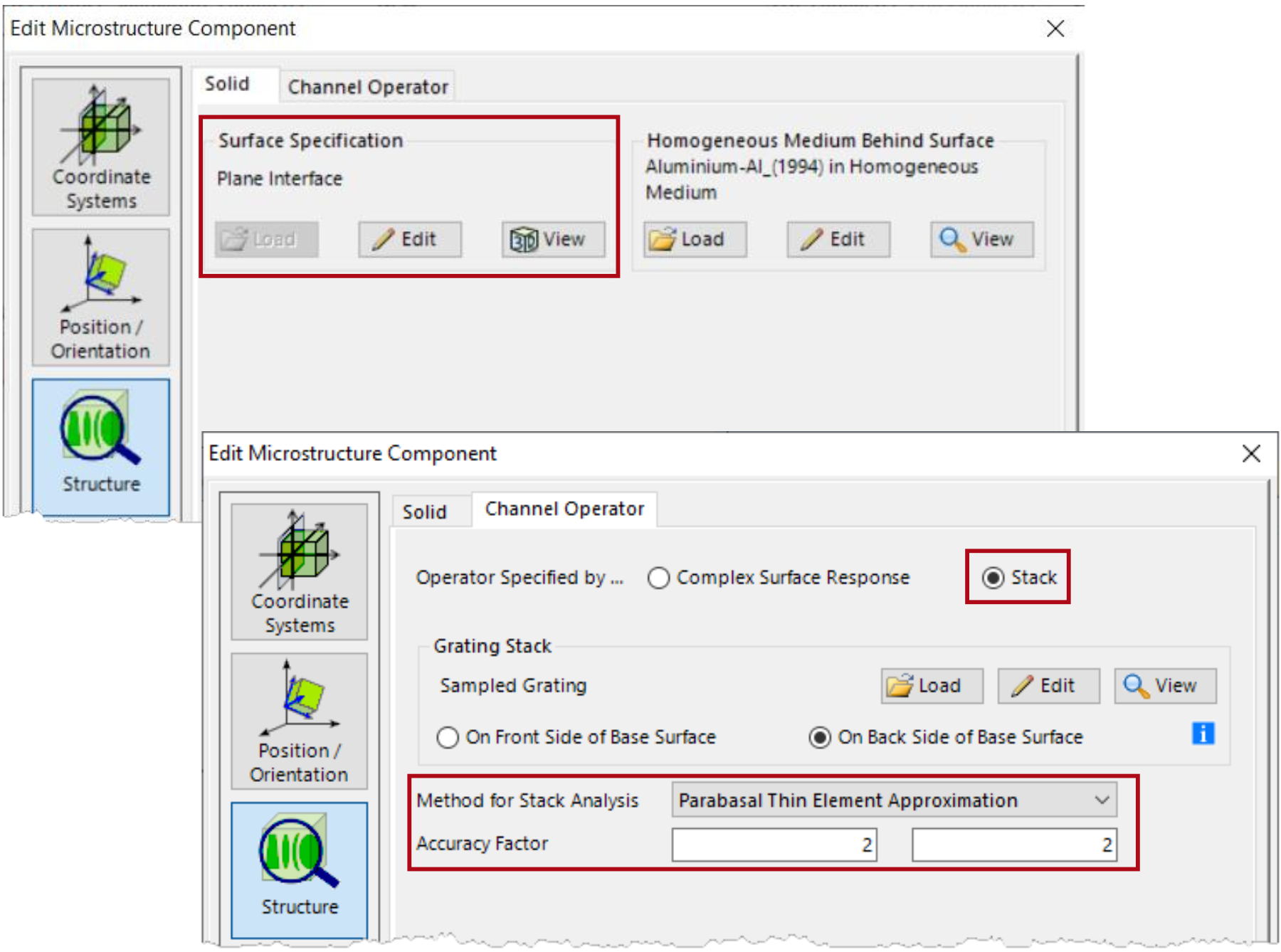The height and width of the screenshot is (952, 1281).
Task: Close the back Edit Microstructure Component window
Action: tap(1055, 28)
